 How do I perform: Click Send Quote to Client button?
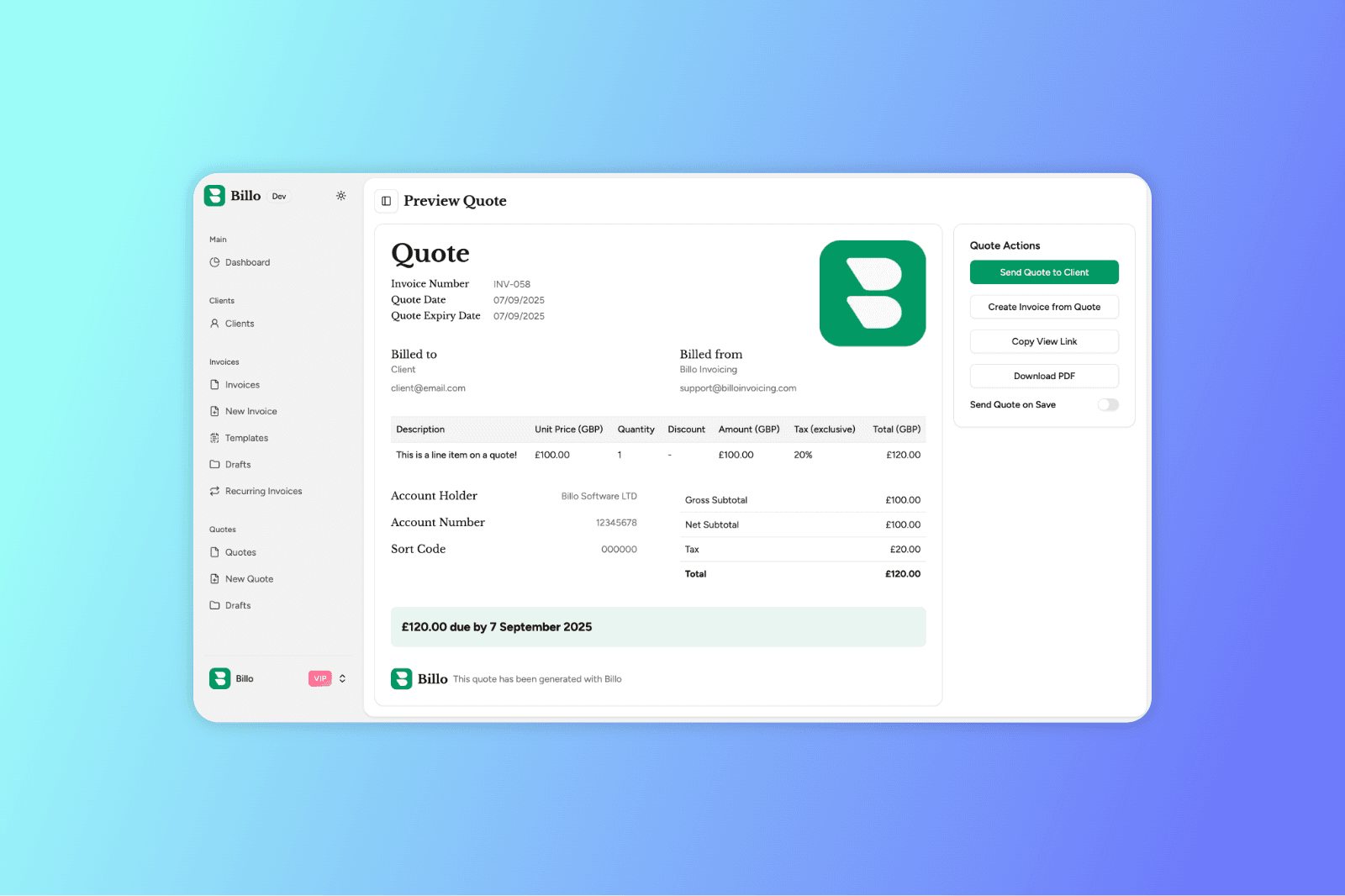[x=1043, y=272]
